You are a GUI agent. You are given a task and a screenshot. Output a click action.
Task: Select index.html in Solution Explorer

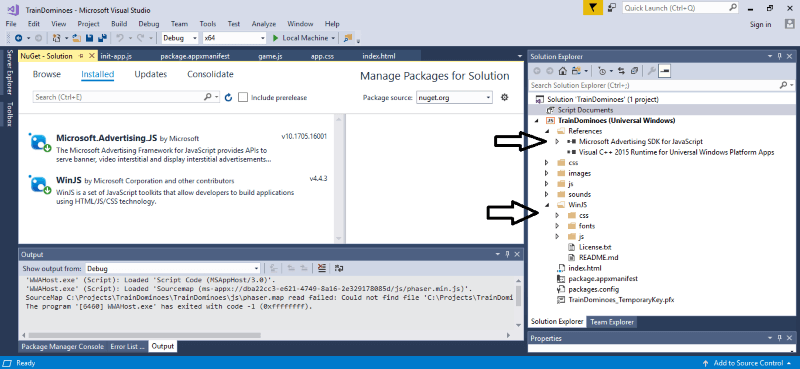coord(585,268)
